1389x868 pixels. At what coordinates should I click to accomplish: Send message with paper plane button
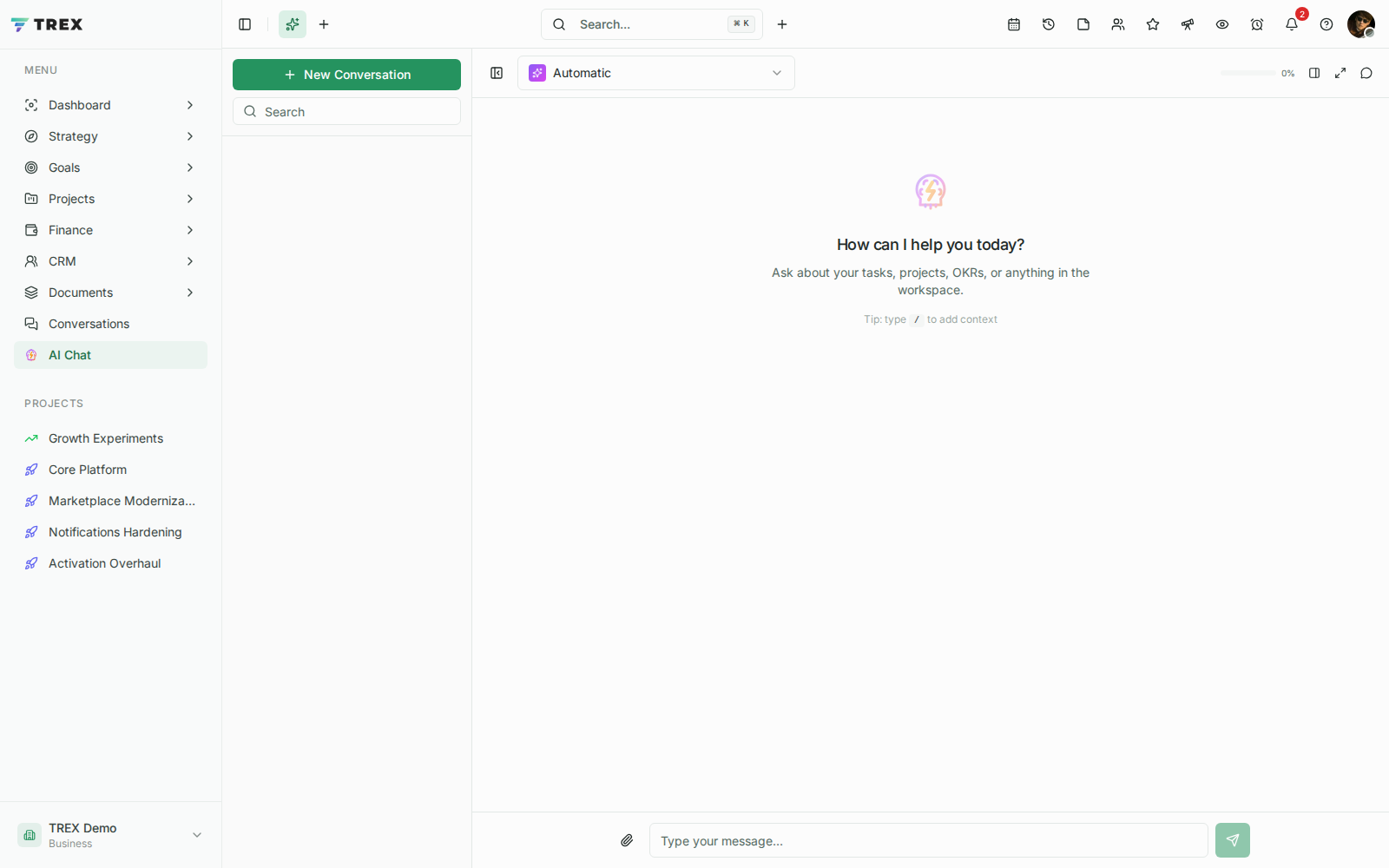(1233, 840)
